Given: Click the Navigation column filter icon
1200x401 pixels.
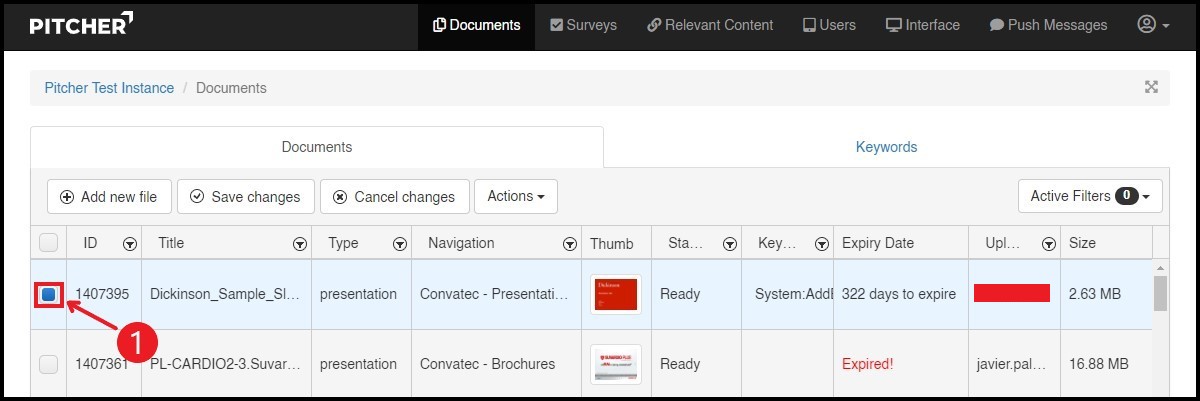Looking at the screenshot, I should [569, 244].
